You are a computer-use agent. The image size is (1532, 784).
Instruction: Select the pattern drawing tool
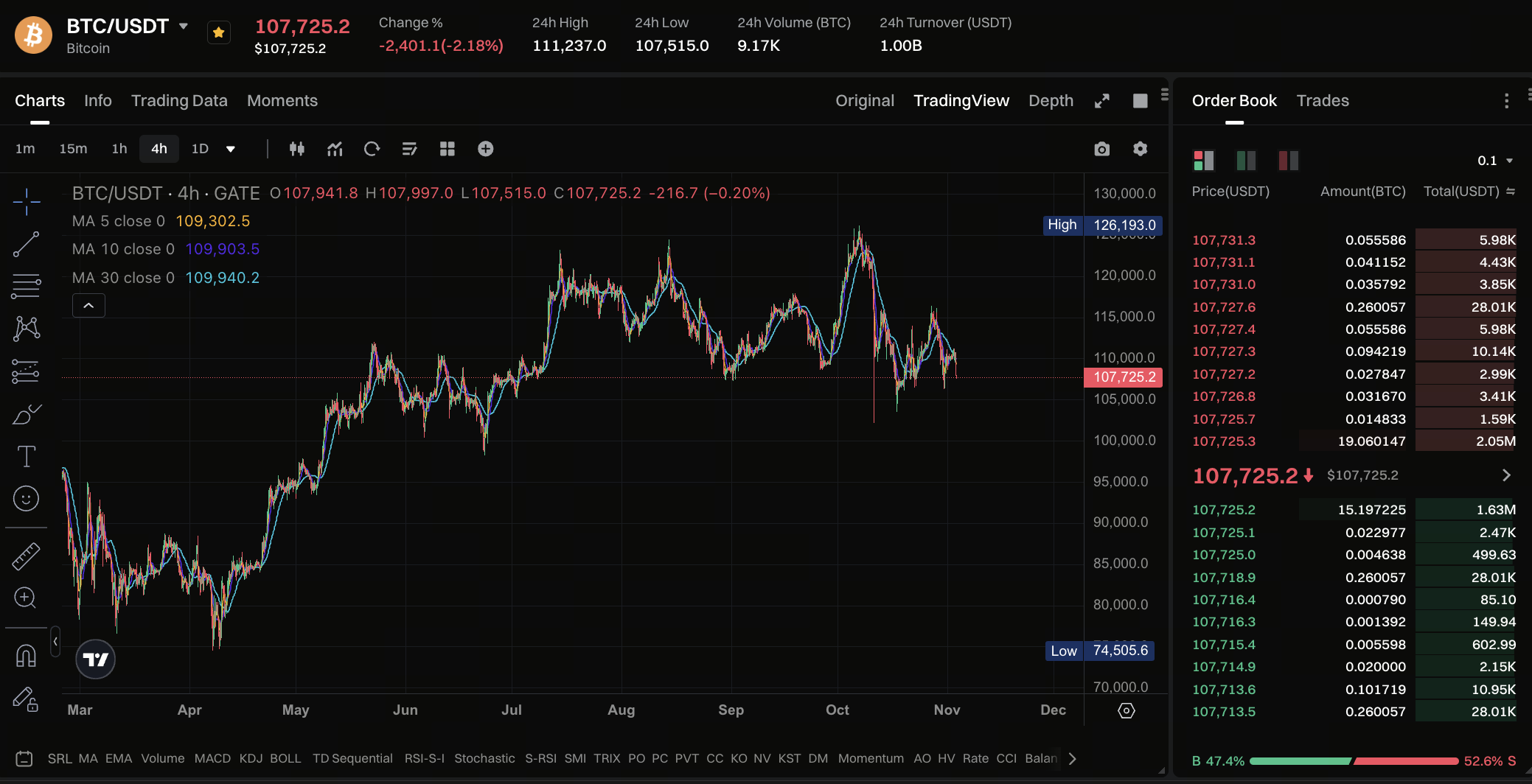tap(27, 329)
